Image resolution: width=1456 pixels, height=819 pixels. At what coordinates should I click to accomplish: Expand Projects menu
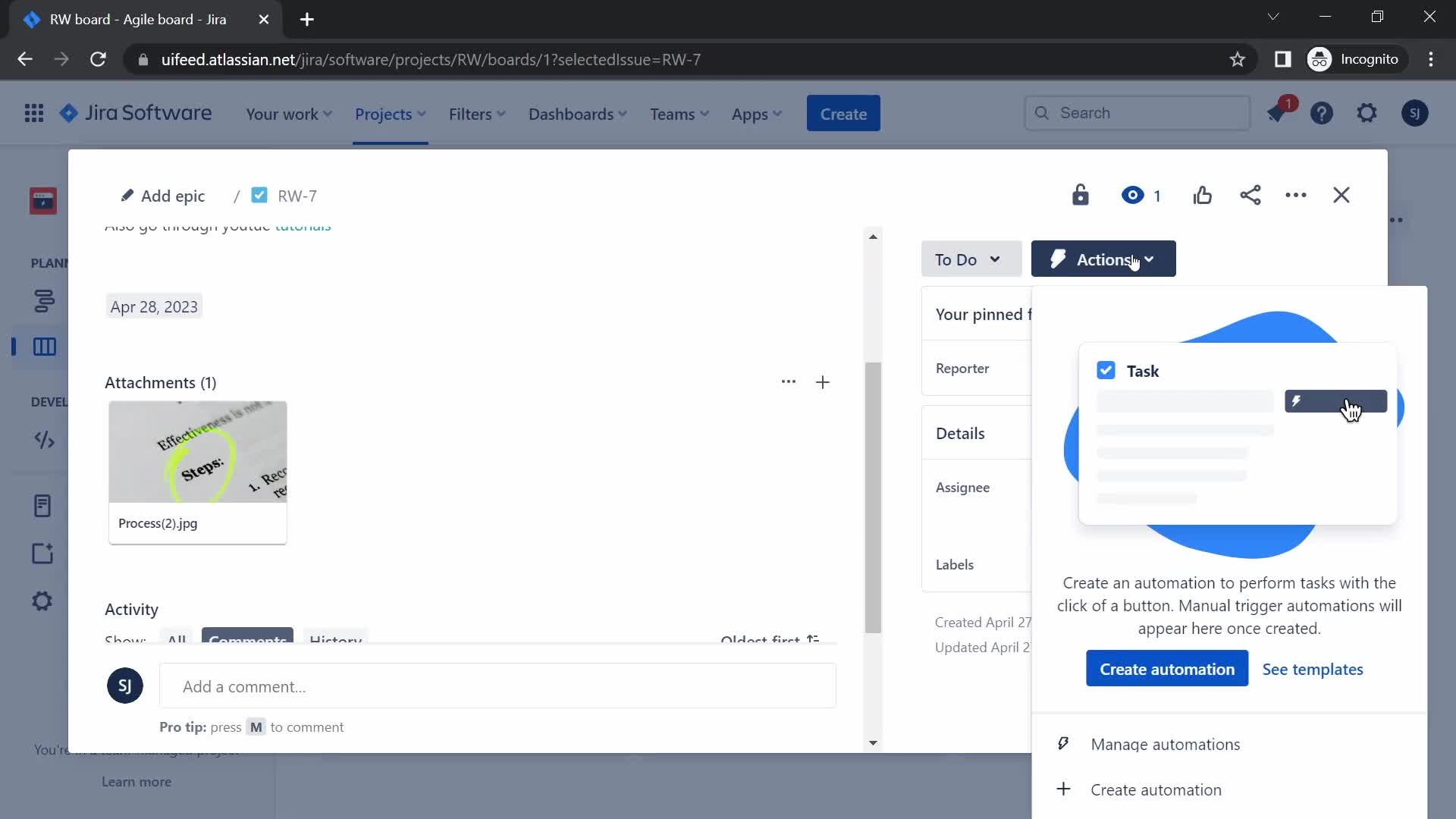(x=391, y=115)
